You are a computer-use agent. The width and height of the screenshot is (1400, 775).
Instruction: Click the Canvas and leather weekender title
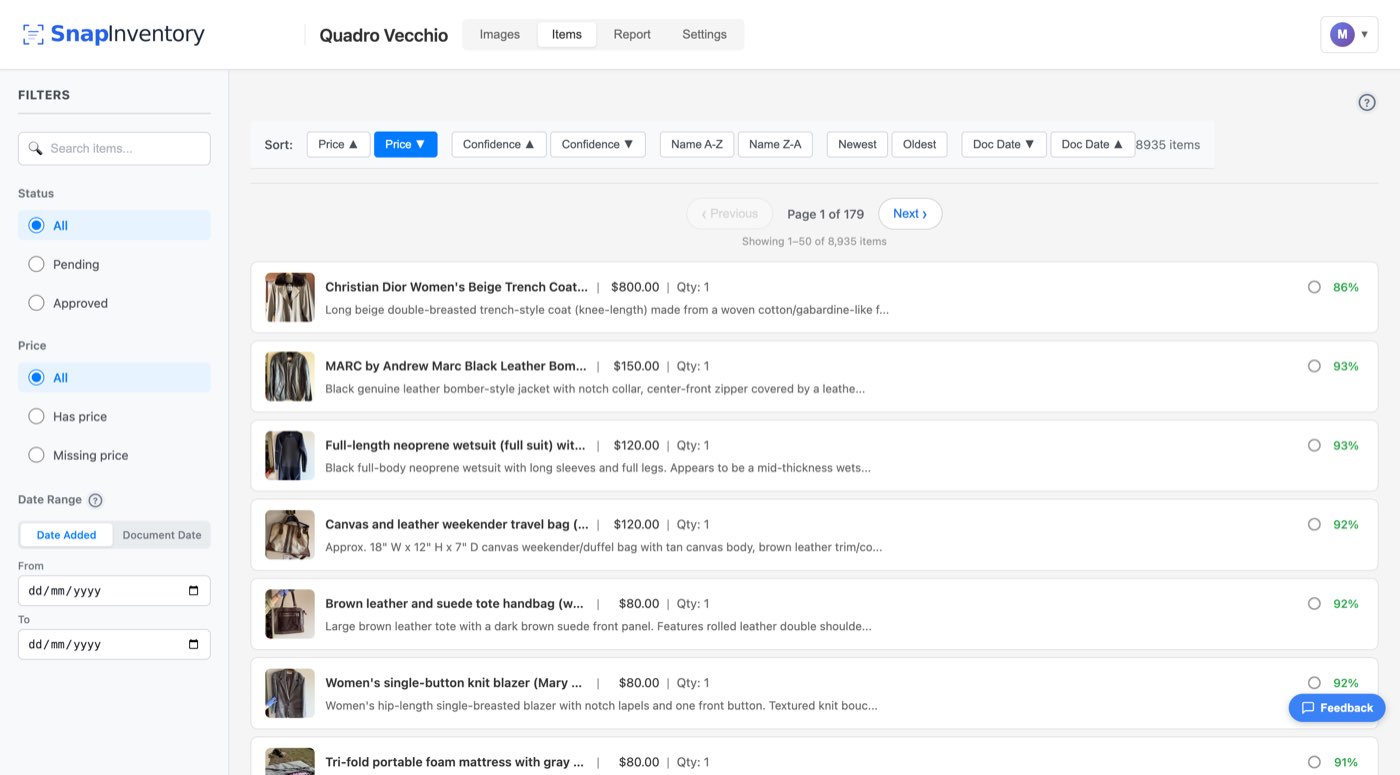click(x=457, y=524)
